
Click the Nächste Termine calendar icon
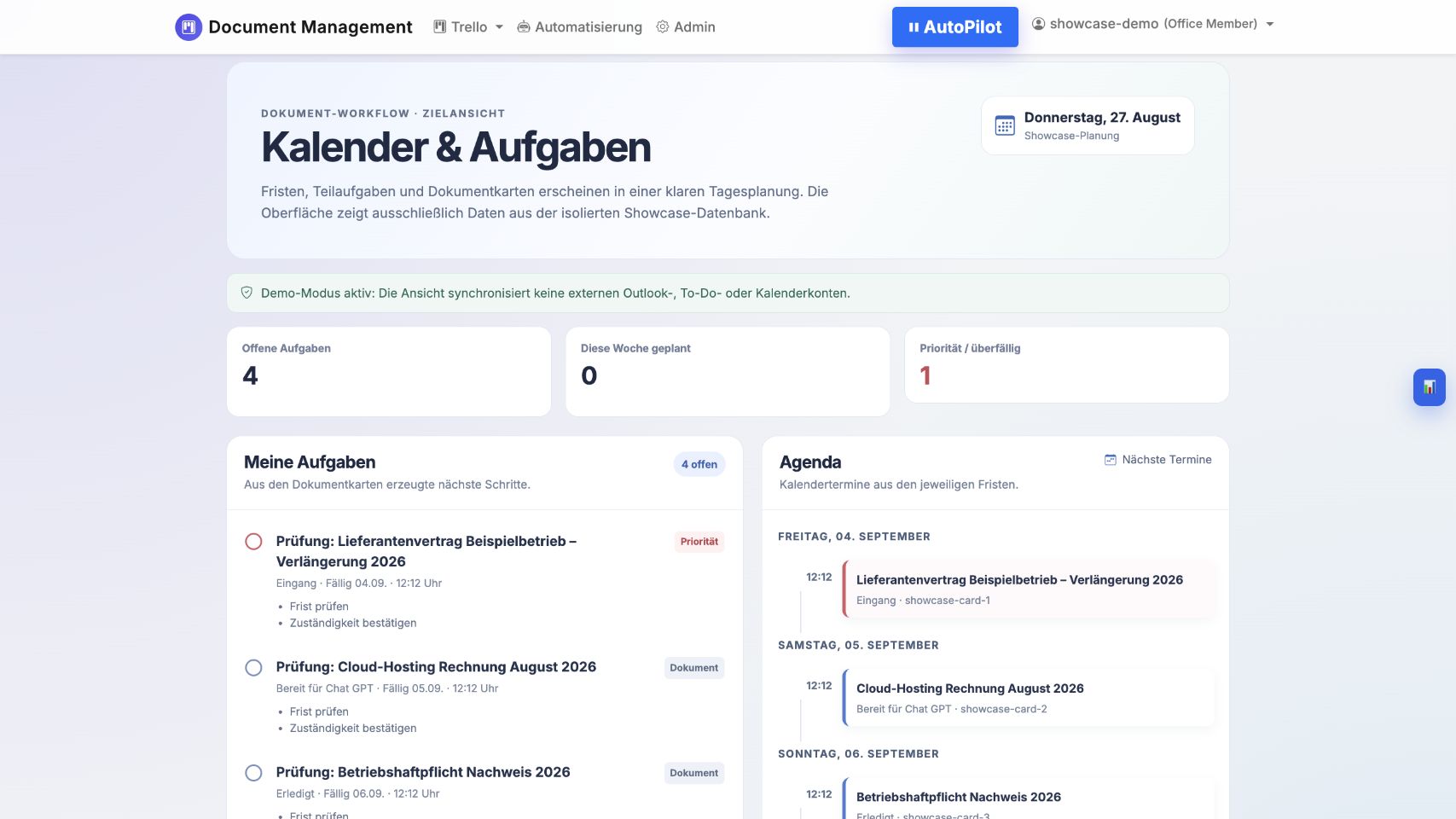(1111, 460)
